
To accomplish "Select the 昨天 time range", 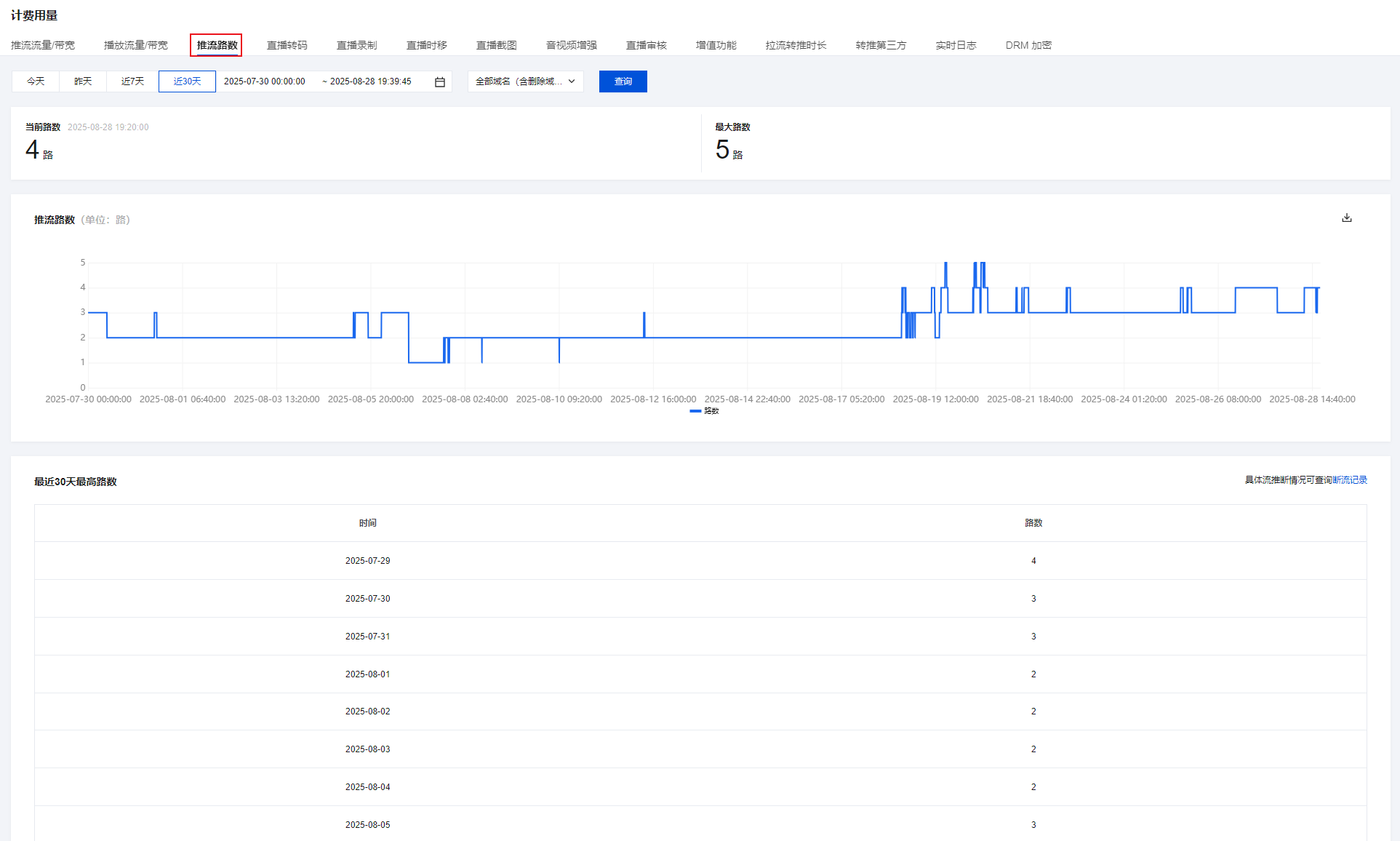I will click(83, 81).
